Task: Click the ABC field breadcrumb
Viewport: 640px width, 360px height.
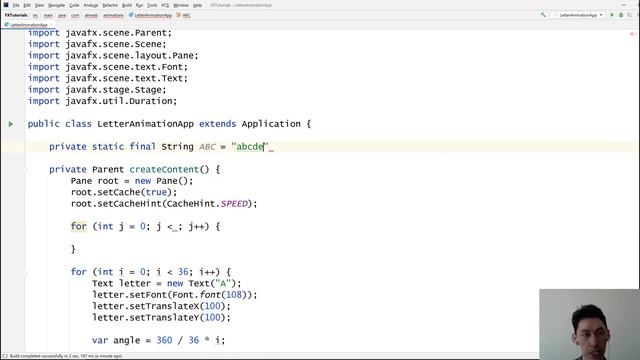Action: pos(184,15)
